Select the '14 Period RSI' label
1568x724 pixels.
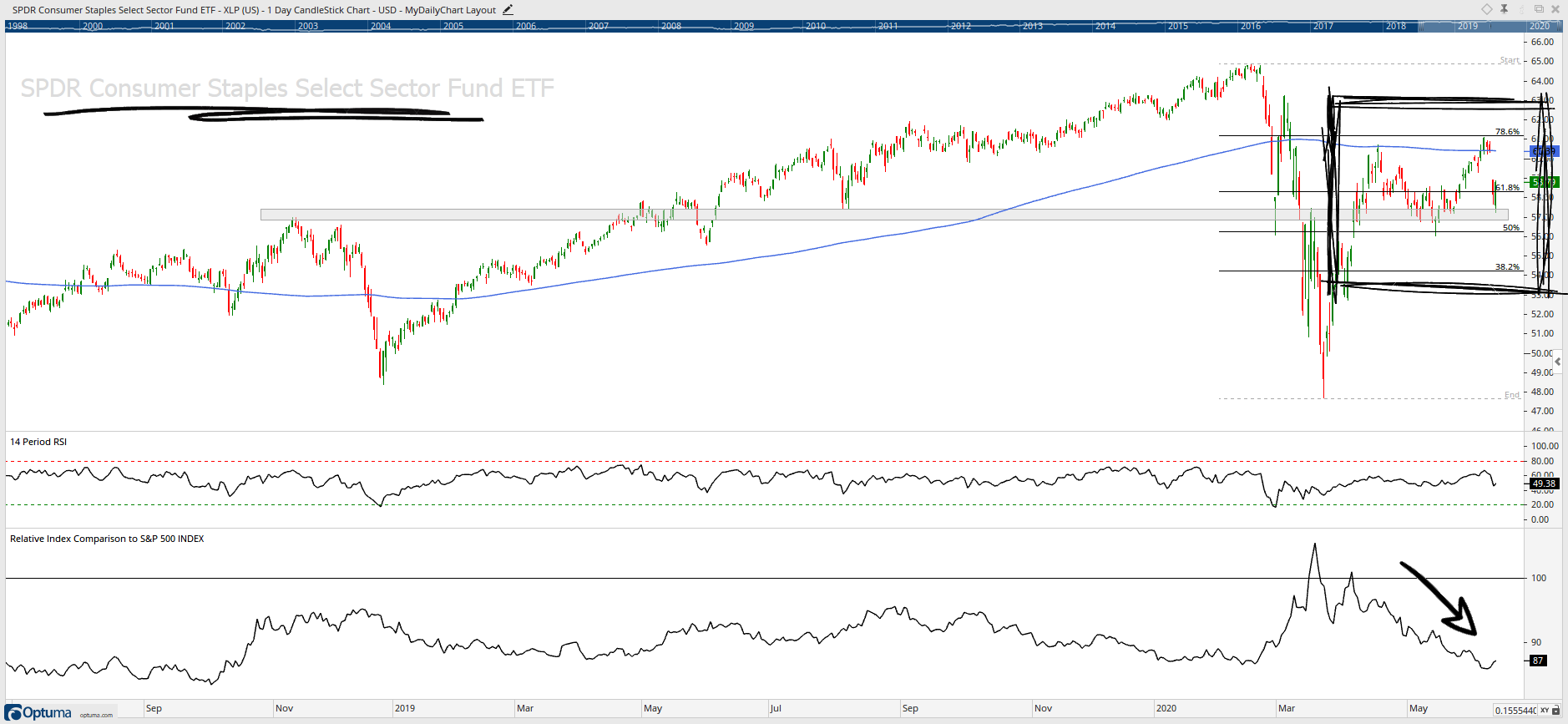pyautogui.click(x=38, y=442)
